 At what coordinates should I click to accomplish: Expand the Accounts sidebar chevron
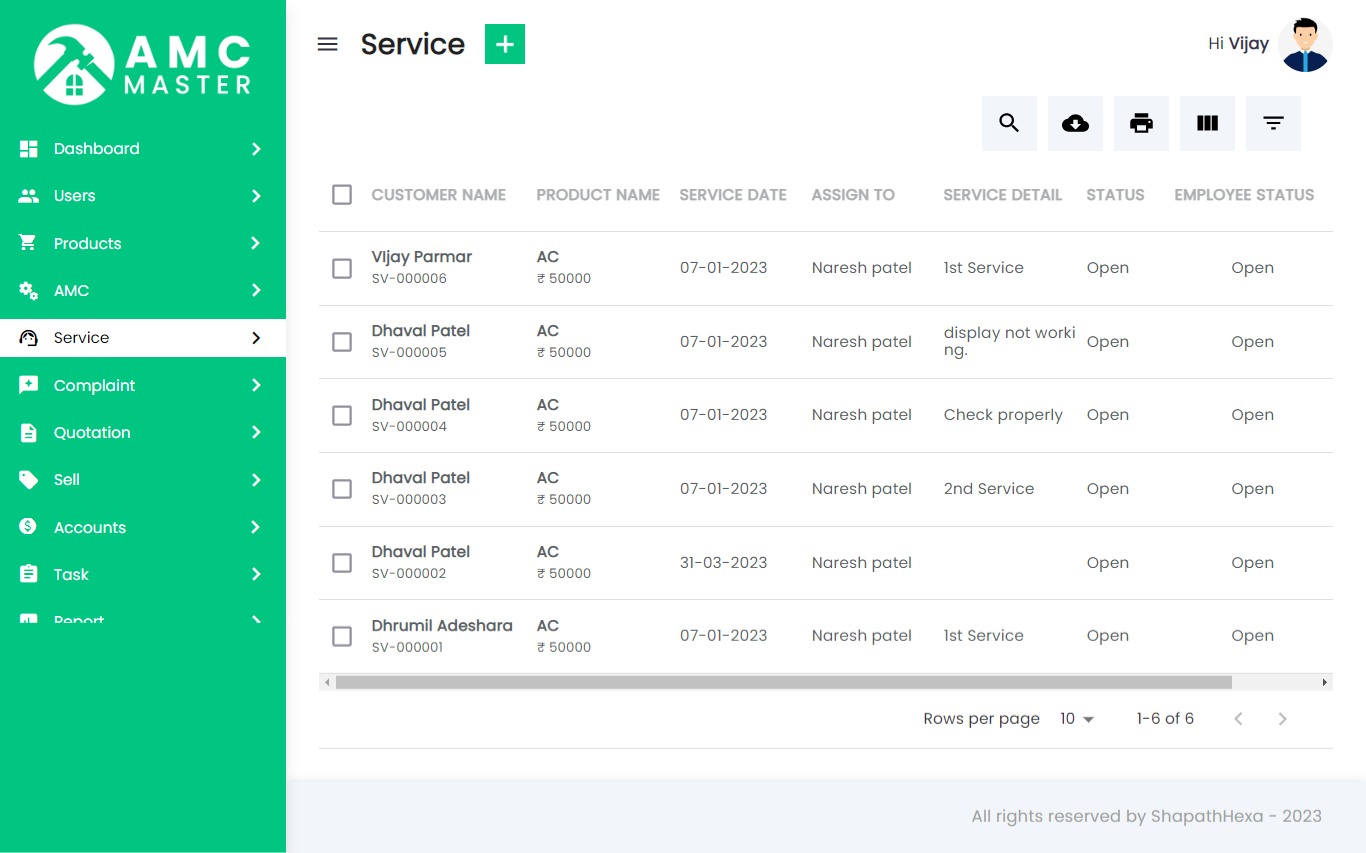click(x=256, y=527)
